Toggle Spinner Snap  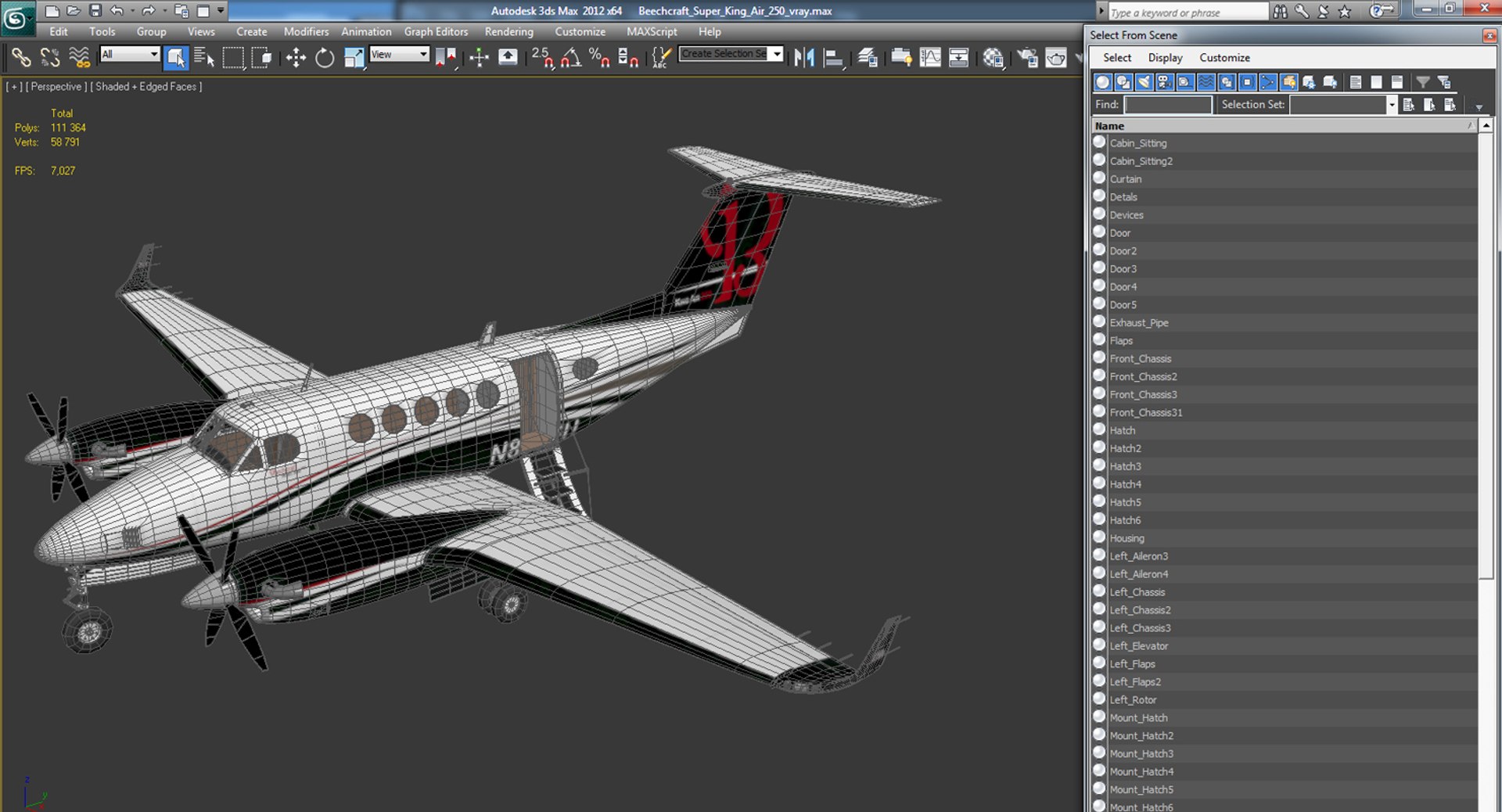628,57
